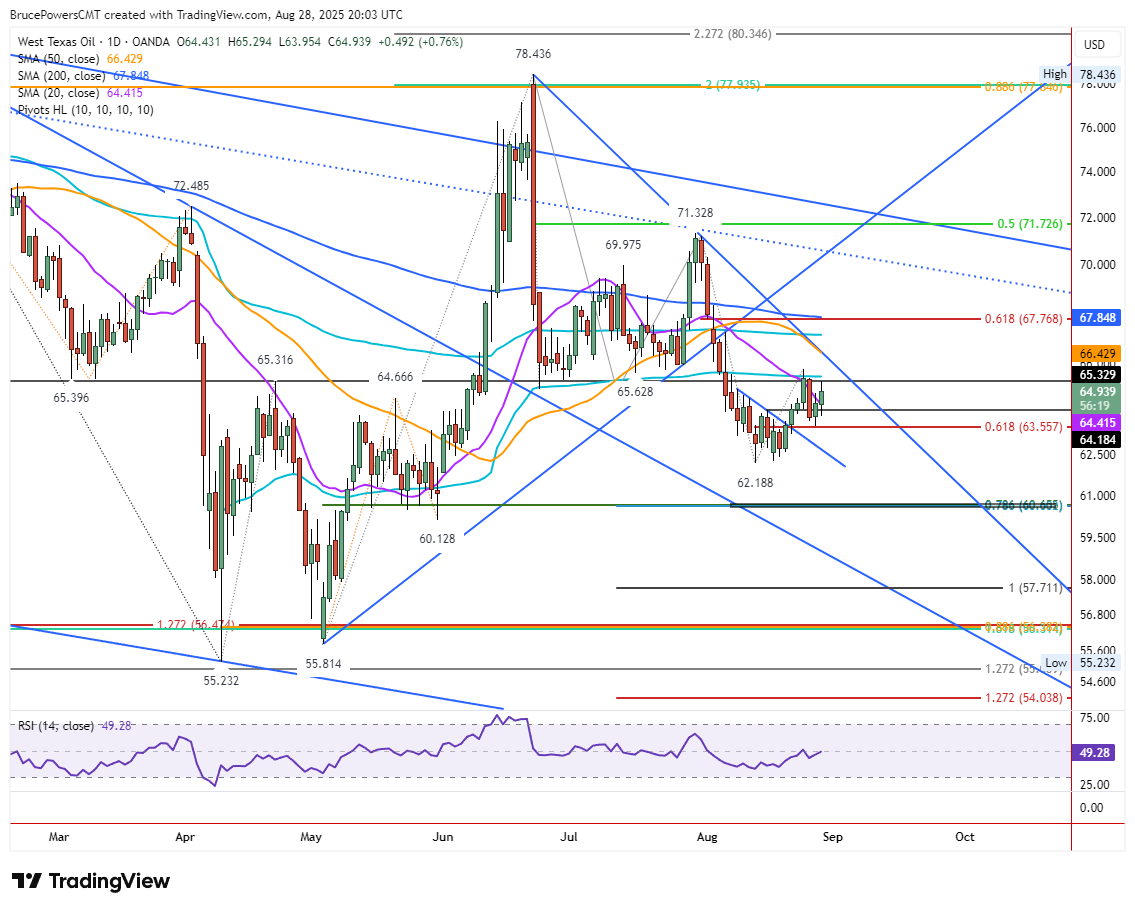Click the Low label on the price axis

[1055, 663]
